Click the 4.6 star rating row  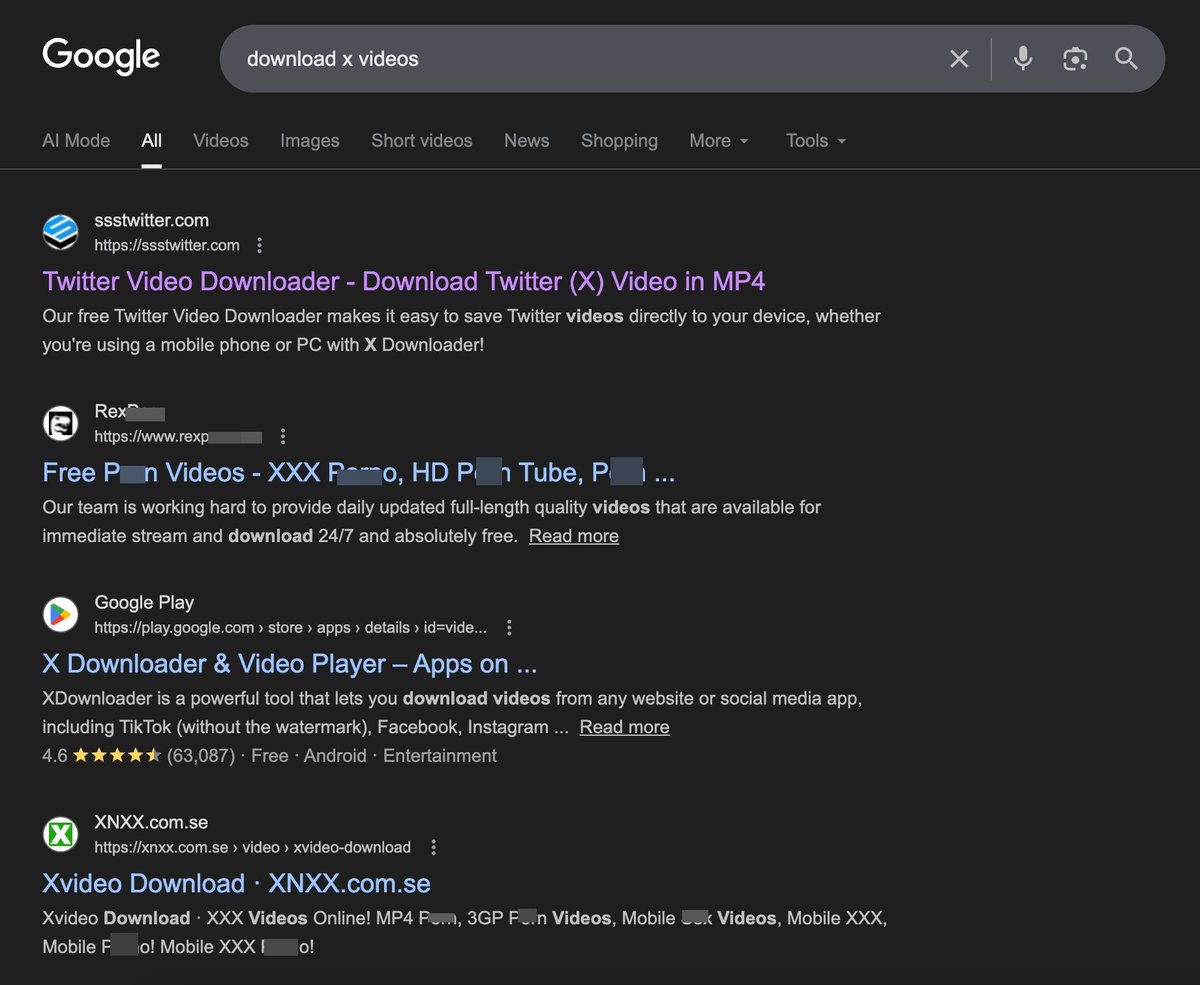tap(269, 756)
